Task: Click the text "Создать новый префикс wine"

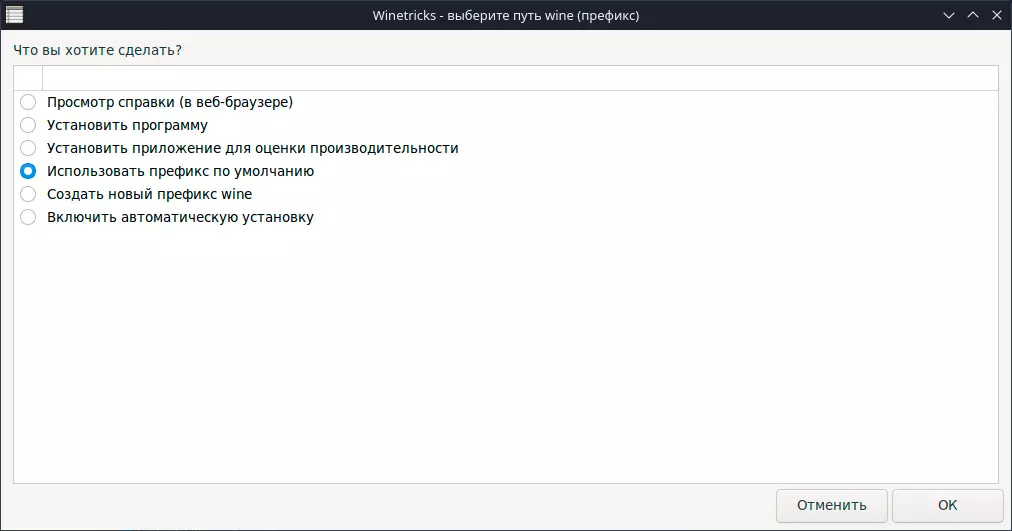Action: [149, 194]
